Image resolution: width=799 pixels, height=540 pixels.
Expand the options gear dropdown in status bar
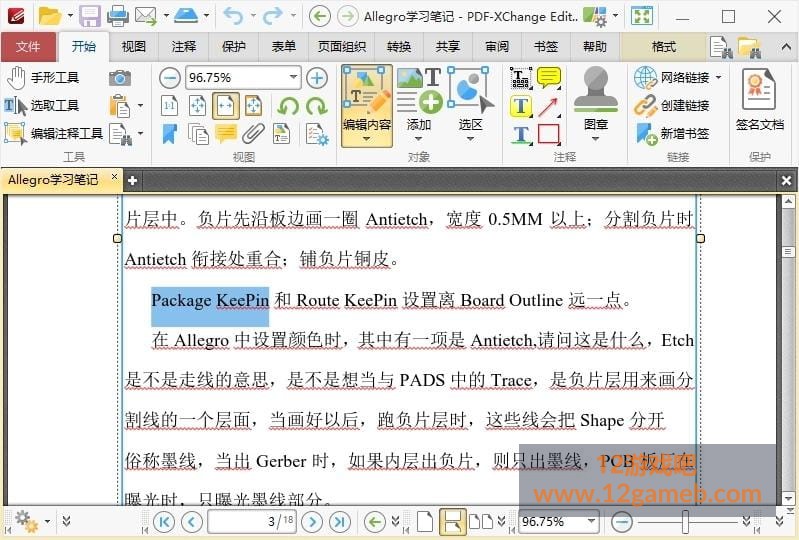(x=47, y=521)
